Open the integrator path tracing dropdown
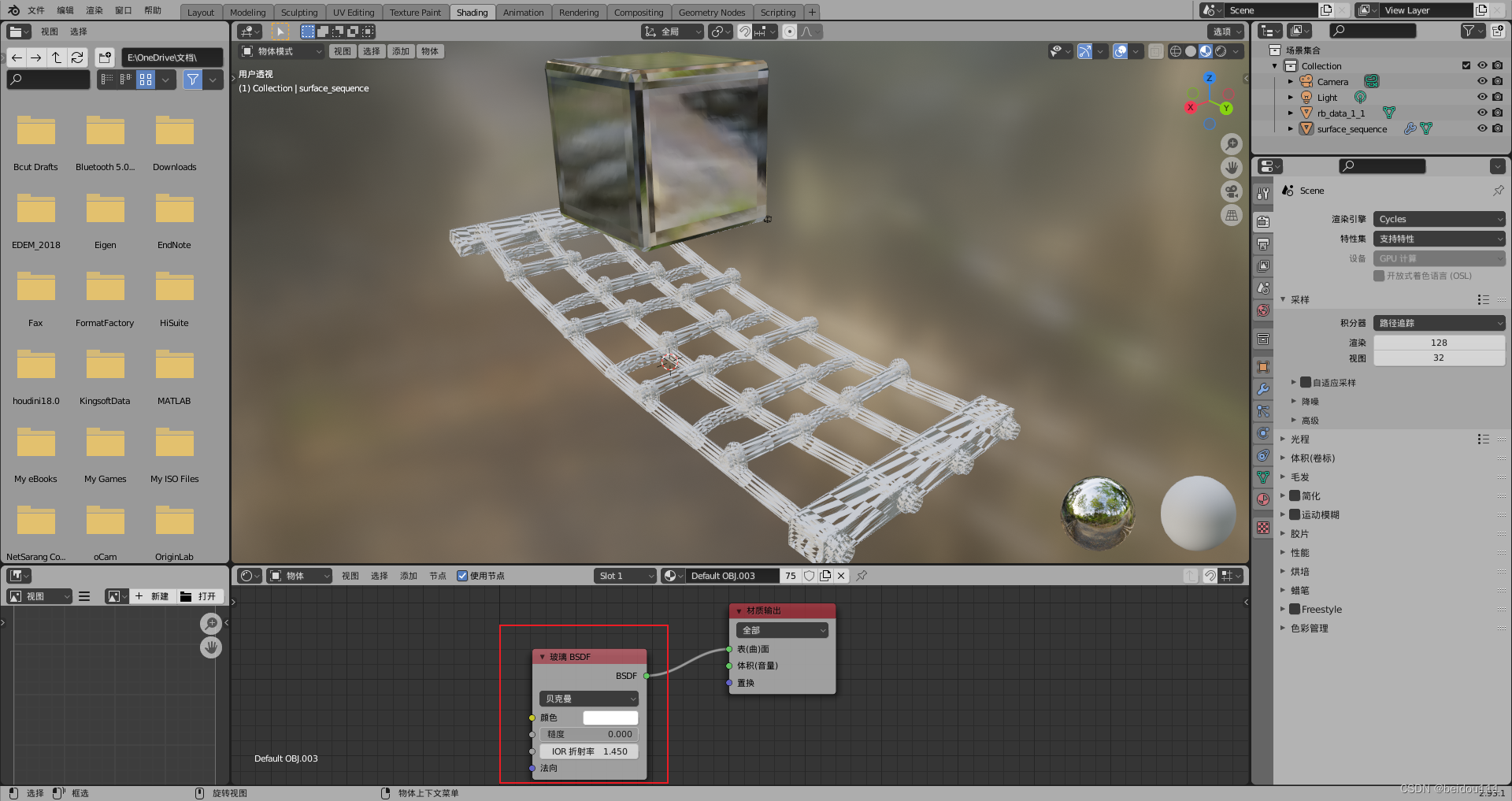1512x801 pixels. coord(1440,323)
